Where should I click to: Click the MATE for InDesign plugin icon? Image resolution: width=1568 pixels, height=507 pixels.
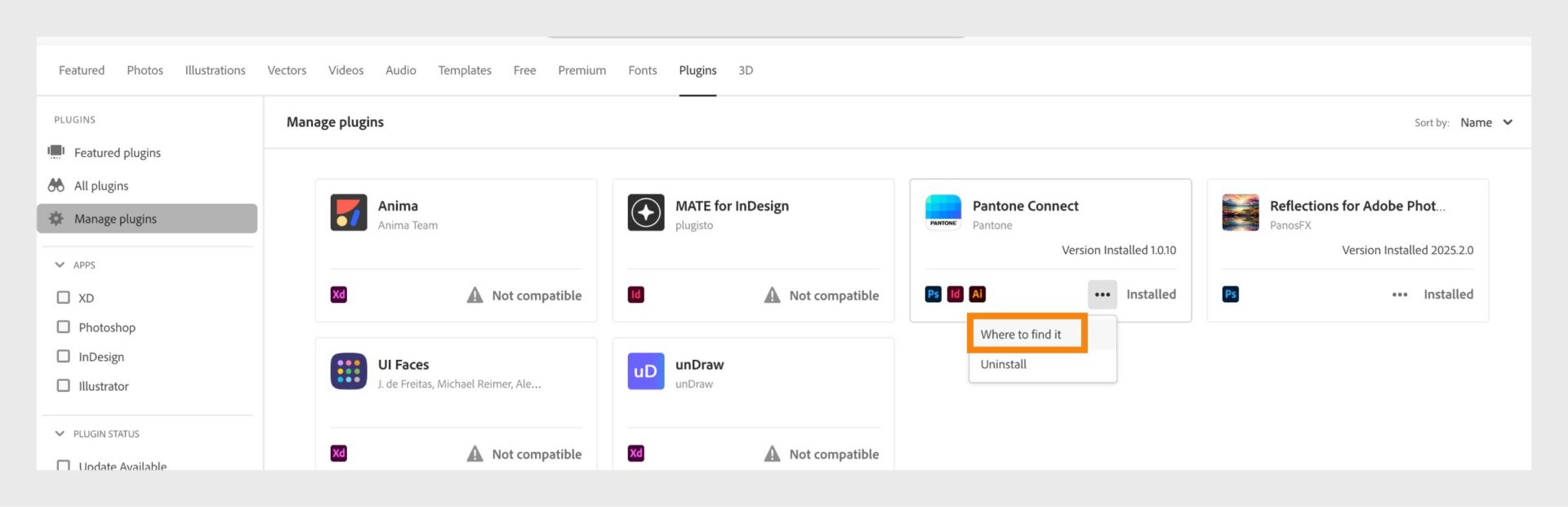pos(646,213)
